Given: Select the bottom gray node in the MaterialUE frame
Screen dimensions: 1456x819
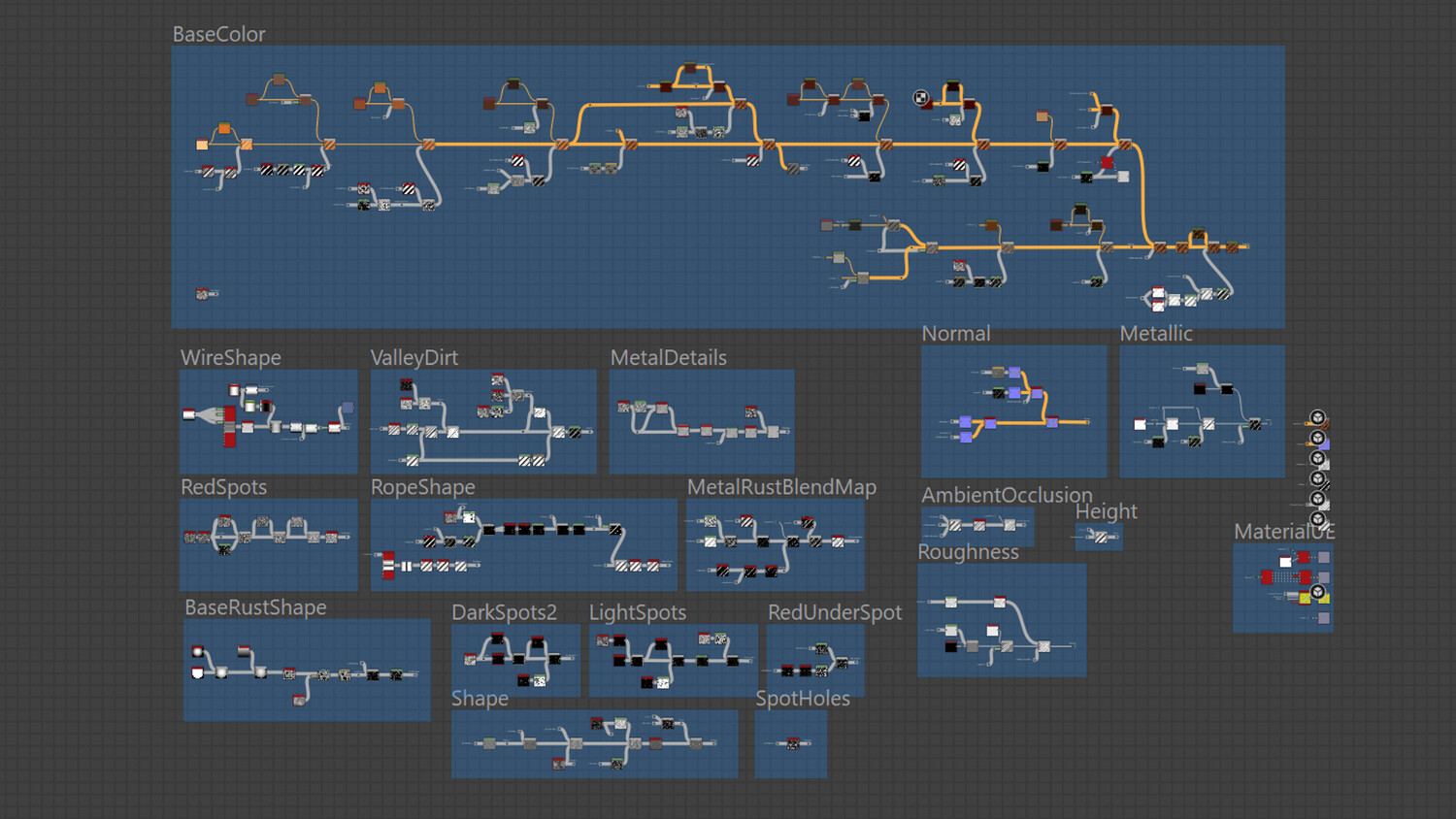Looking at the screenshot, I should click(1324, 618).
